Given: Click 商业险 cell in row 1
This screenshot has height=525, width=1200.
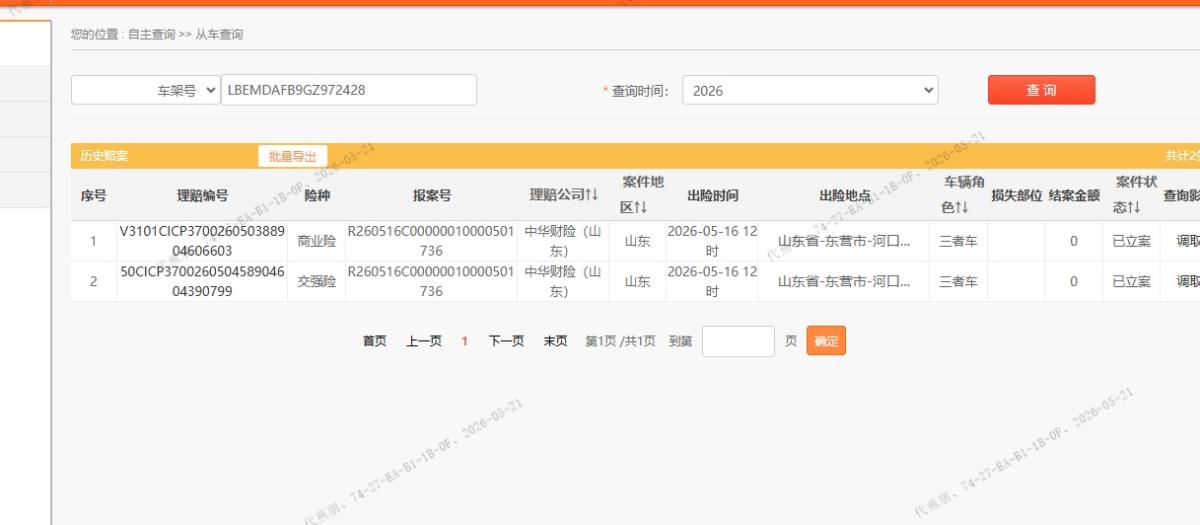Looking at the screenshot, I should (x=317, y=241).
